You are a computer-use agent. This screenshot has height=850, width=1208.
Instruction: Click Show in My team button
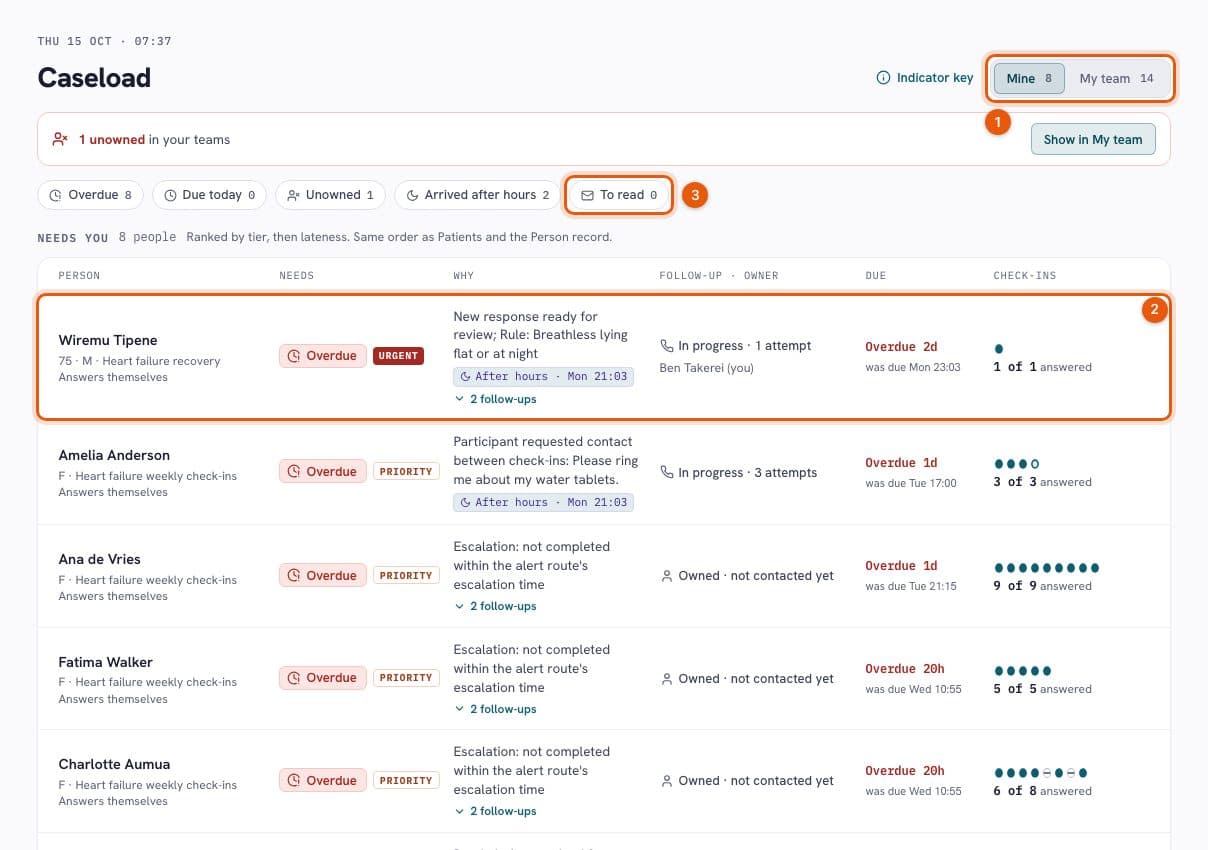pos(1093,139)
